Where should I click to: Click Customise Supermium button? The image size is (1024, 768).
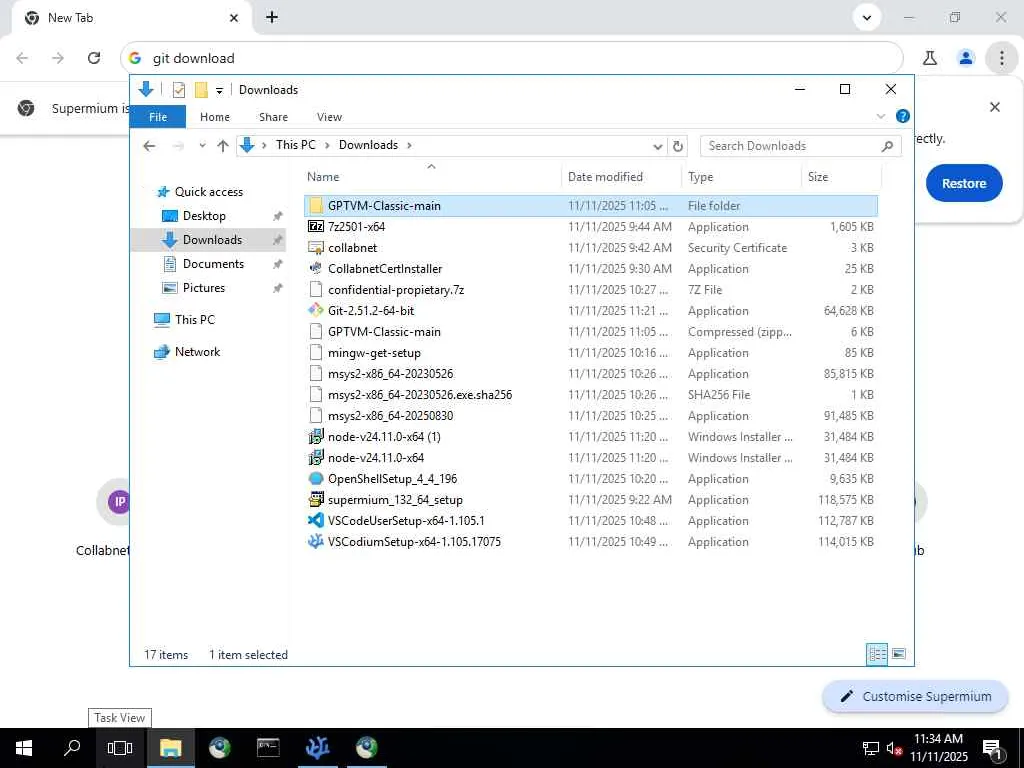tap(915, 696)
